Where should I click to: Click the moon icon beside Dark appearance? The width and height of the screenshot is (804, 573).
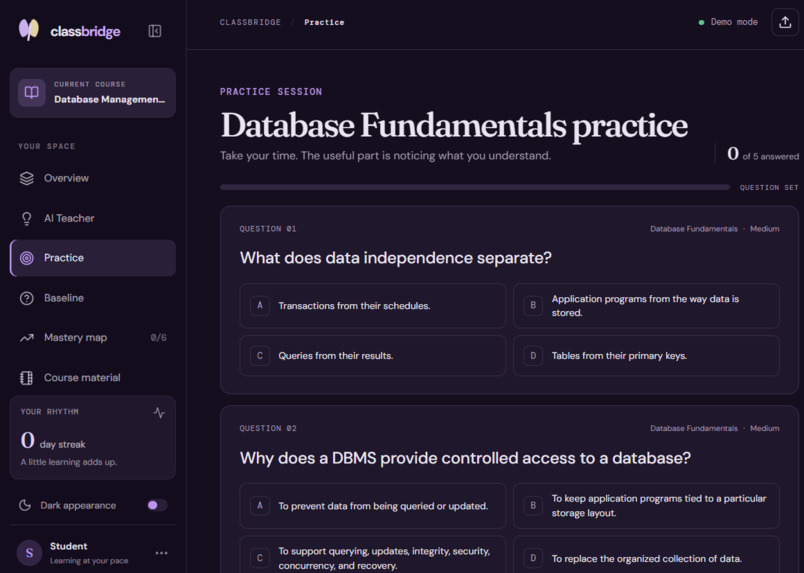coord(25,505)
